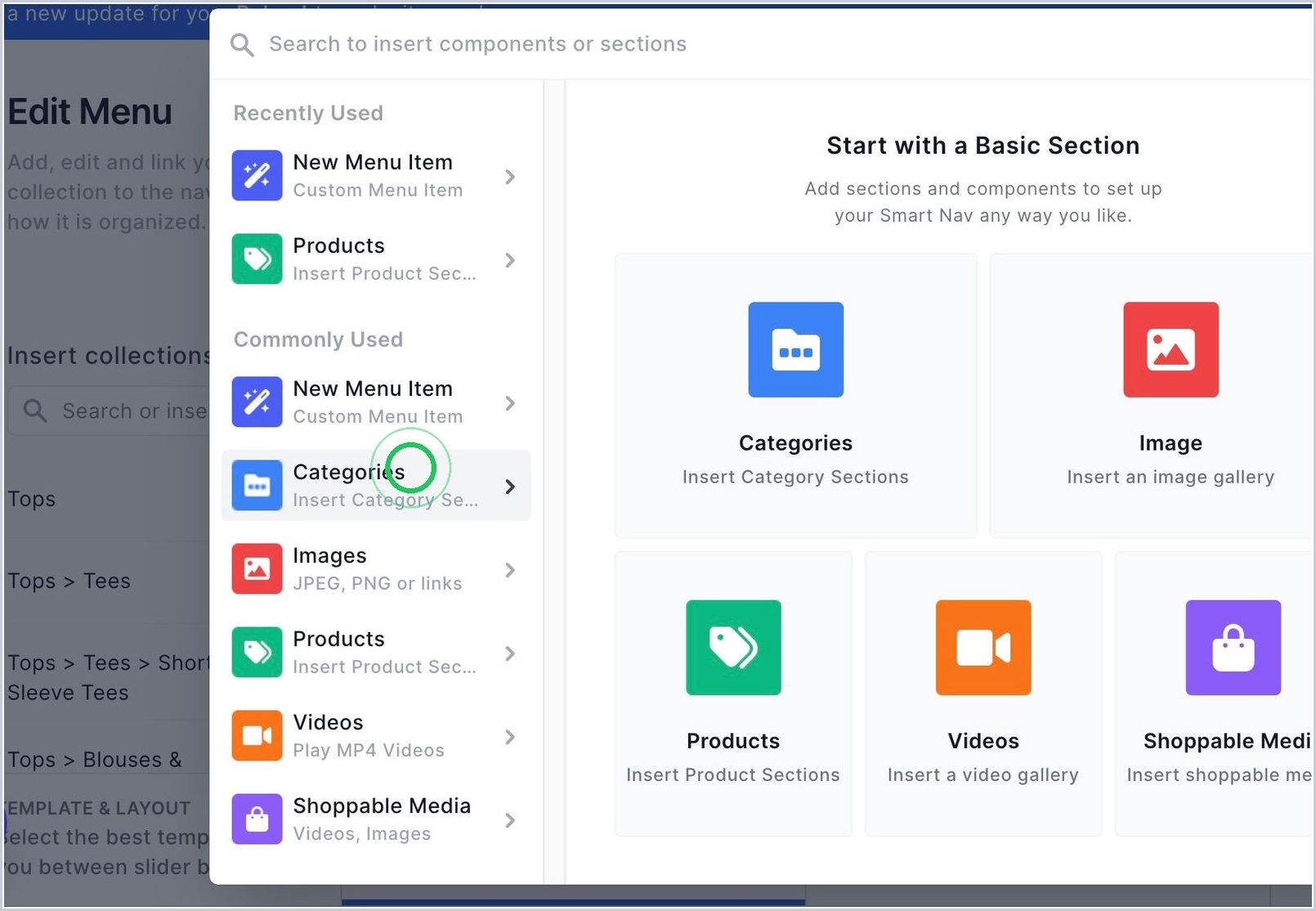Expand the Images row chevron
1316x911 pixels.
click(x=510, y=570)
